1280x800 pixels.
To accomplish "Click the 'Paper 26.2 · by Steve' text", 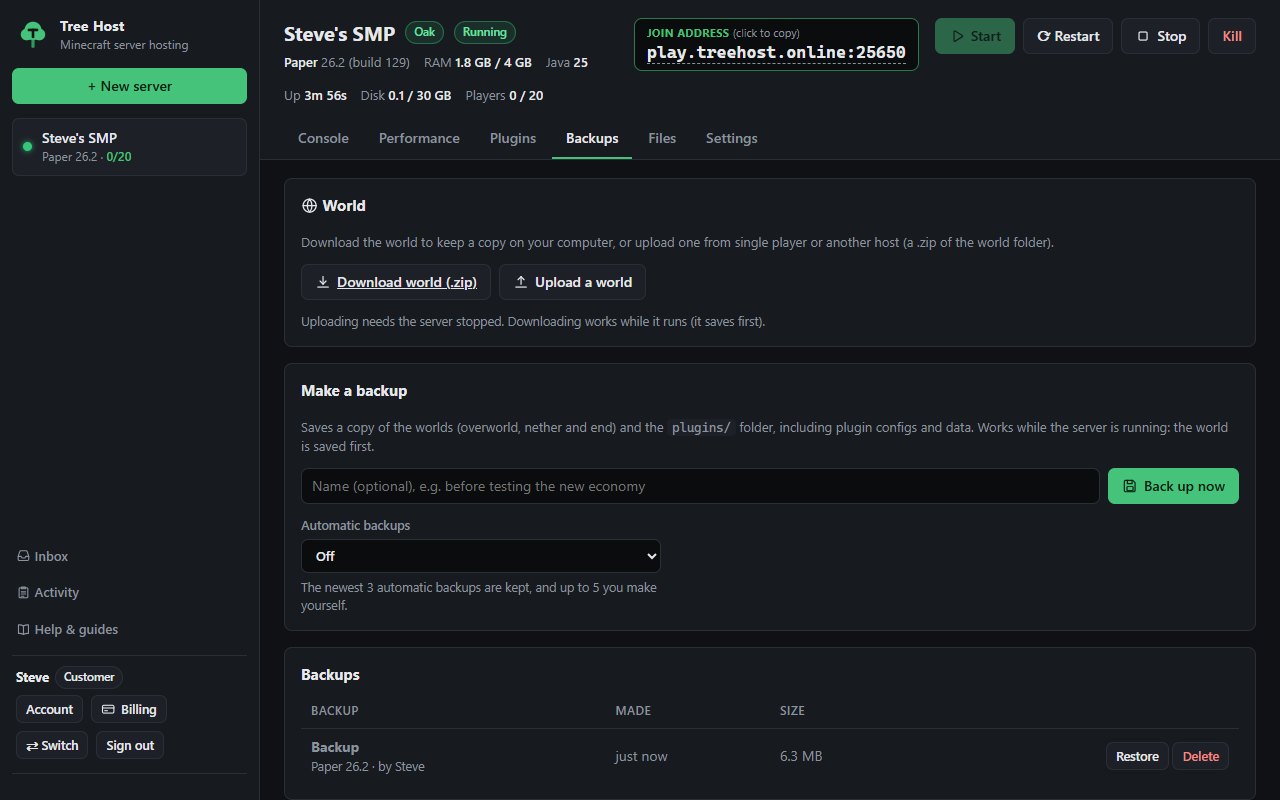I will click(368, 766).
